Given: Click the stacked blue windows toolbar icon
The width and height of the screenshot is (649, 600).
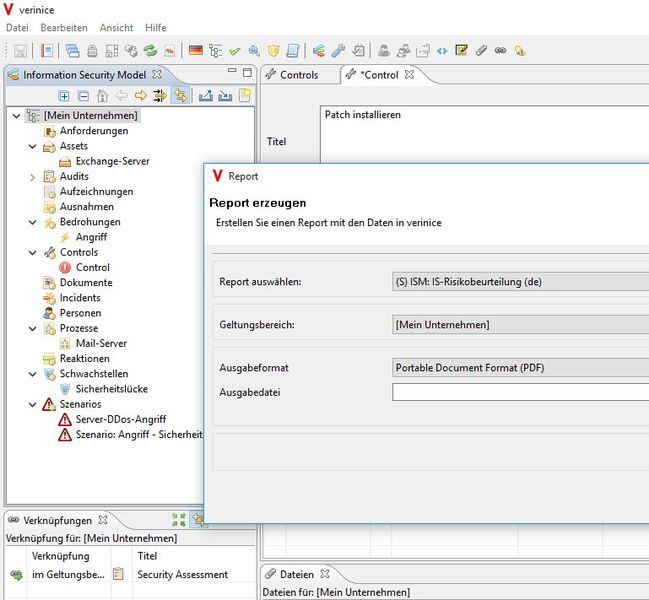Looking at the screenshot, I should tap(72, 51).
